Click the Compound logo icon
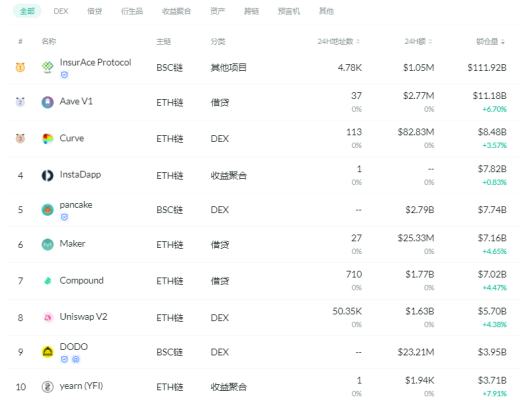The width and height of the screenshot is (520, 400). [x=48, y=281]
